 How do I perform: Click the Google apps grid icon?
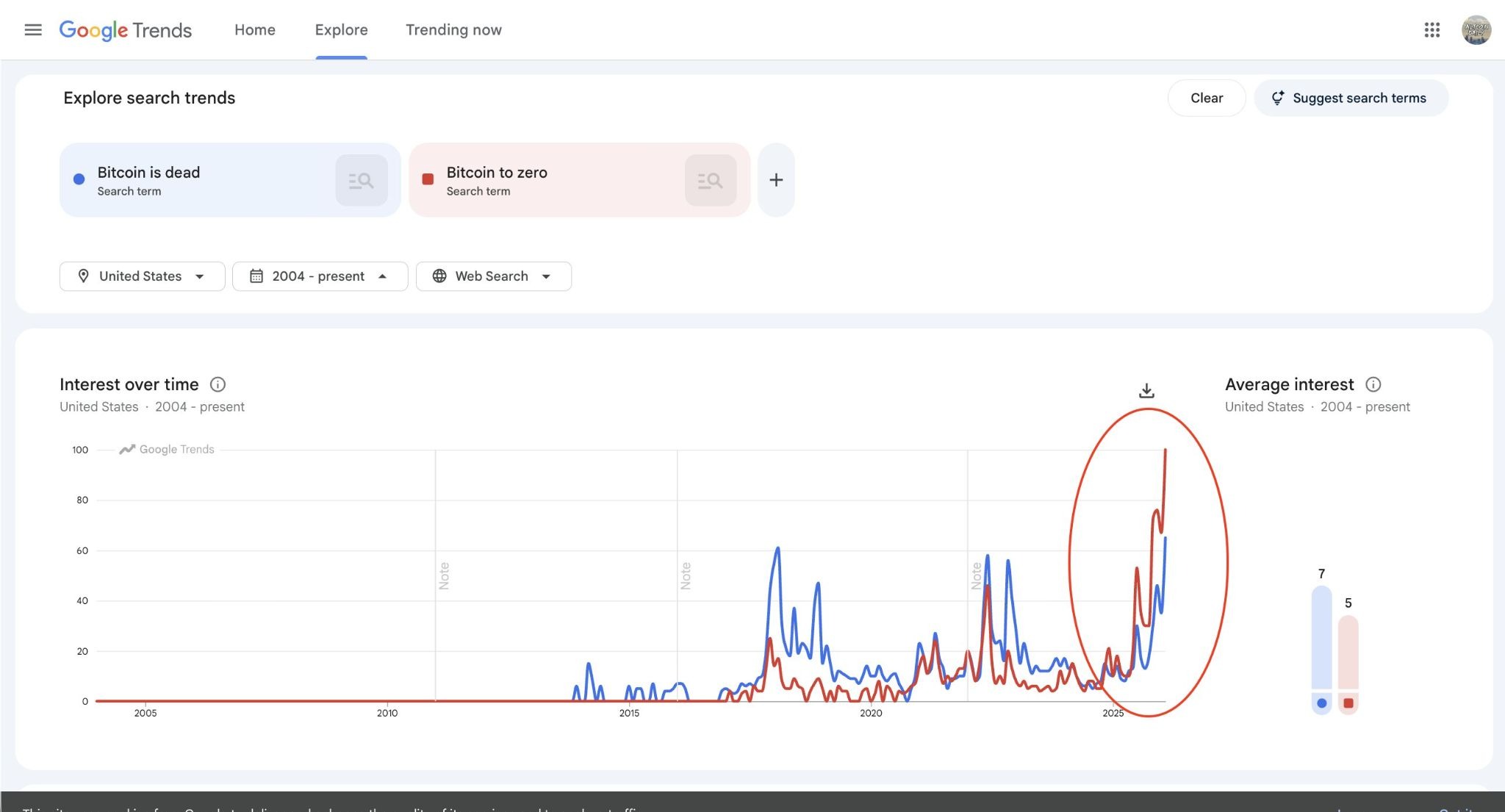[1432, 29]
